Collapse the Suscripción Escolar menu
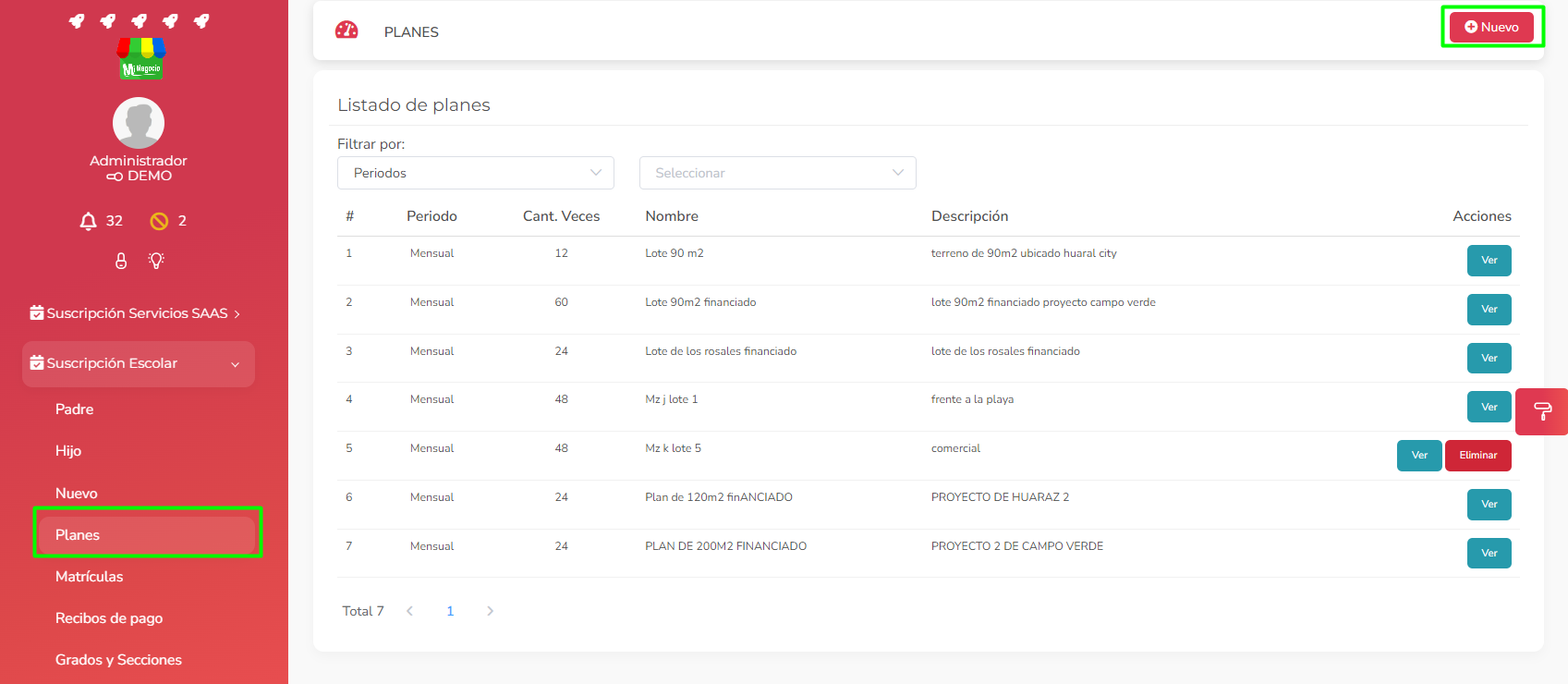 (139, 363)
